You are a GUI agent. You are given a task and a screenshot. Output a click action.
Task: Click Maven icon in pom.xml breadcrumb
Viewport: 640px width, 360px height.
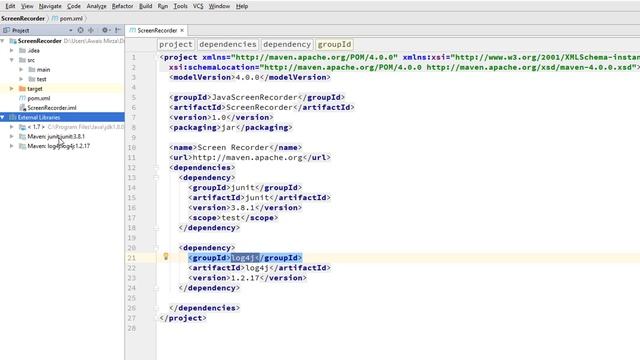coord(55,18)
